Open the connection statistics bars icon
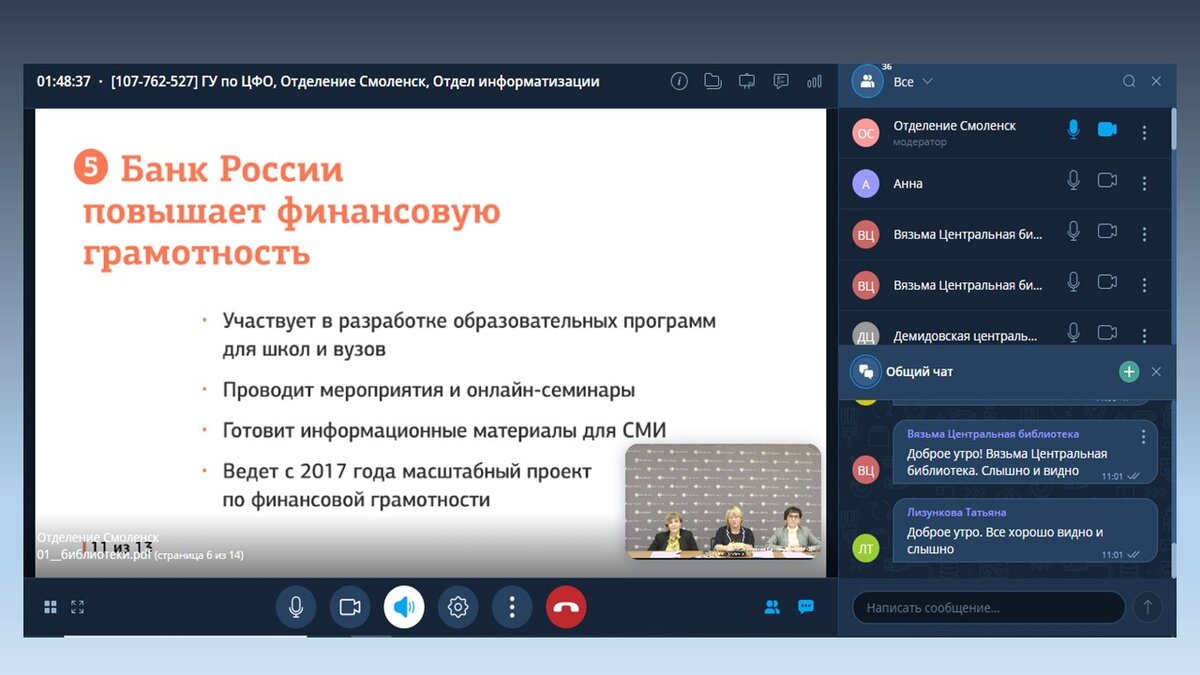This screenshot has height=675, width=1200. [x=814, y=81]
